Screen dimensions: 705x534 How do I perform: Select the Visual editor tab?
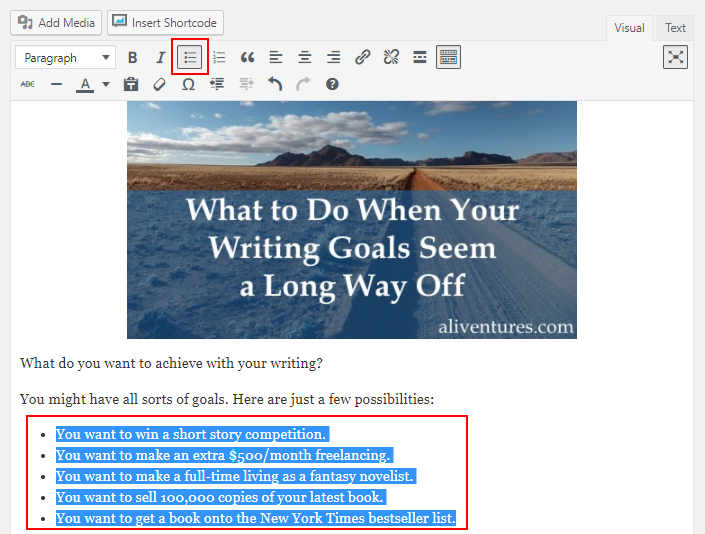pos(629,28)
